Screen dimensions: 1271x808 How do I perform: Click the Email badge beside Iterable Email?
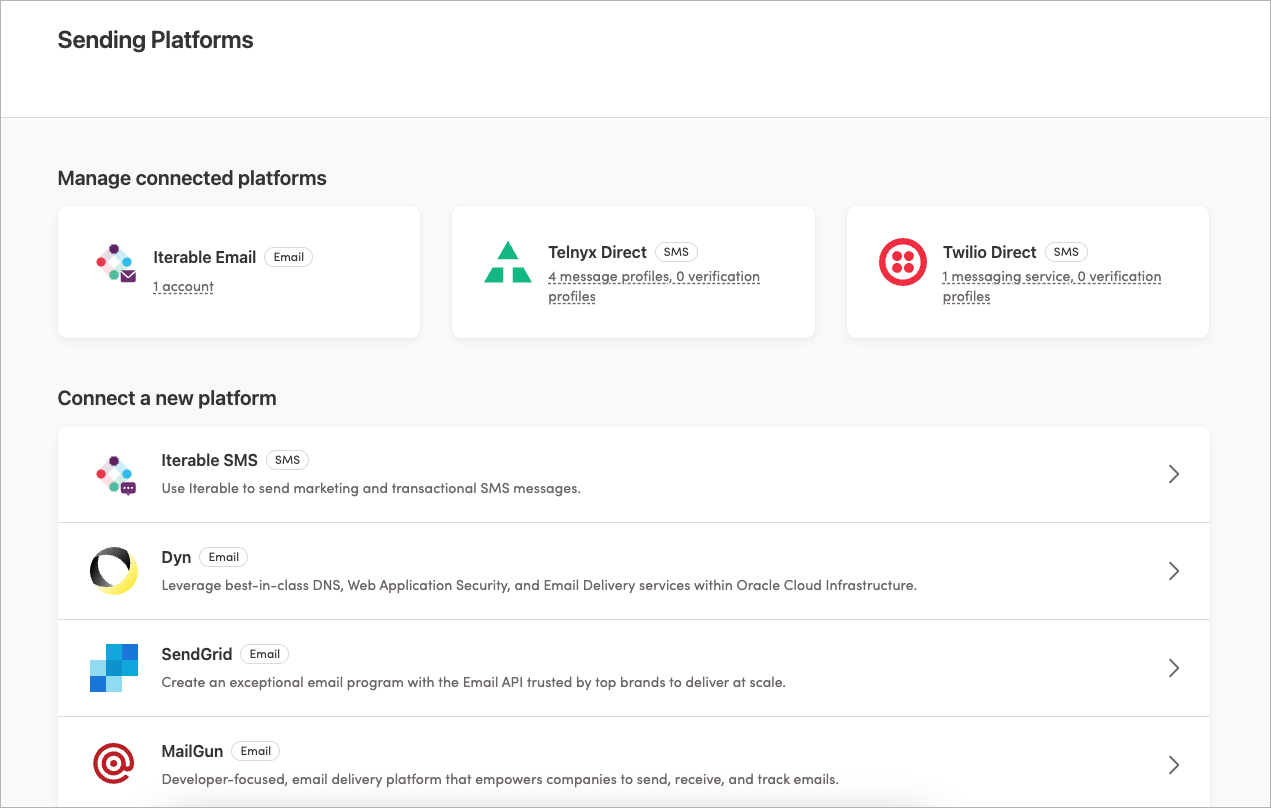[x=289, y=257]
